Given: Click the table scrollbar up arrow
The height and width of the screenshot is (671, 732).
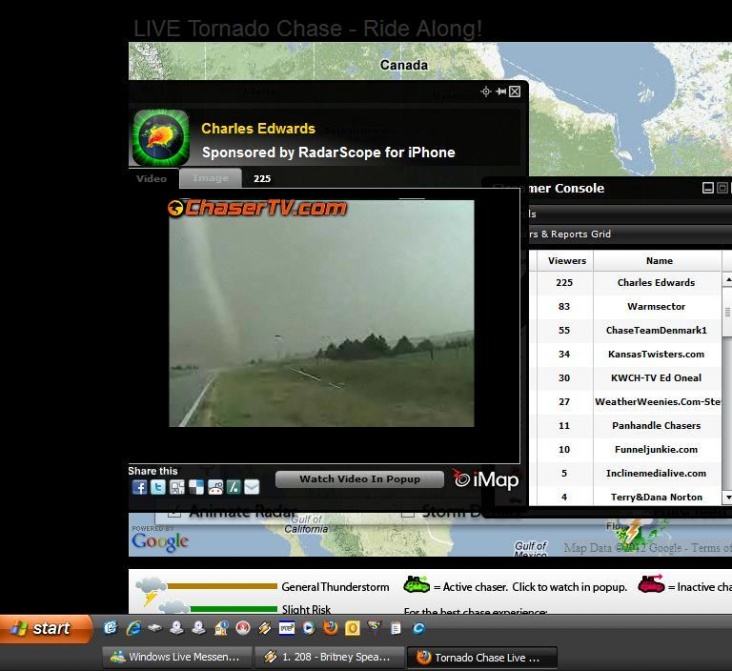Looking at the screenshot, I should pyautogui.click(x=727, y=280).
